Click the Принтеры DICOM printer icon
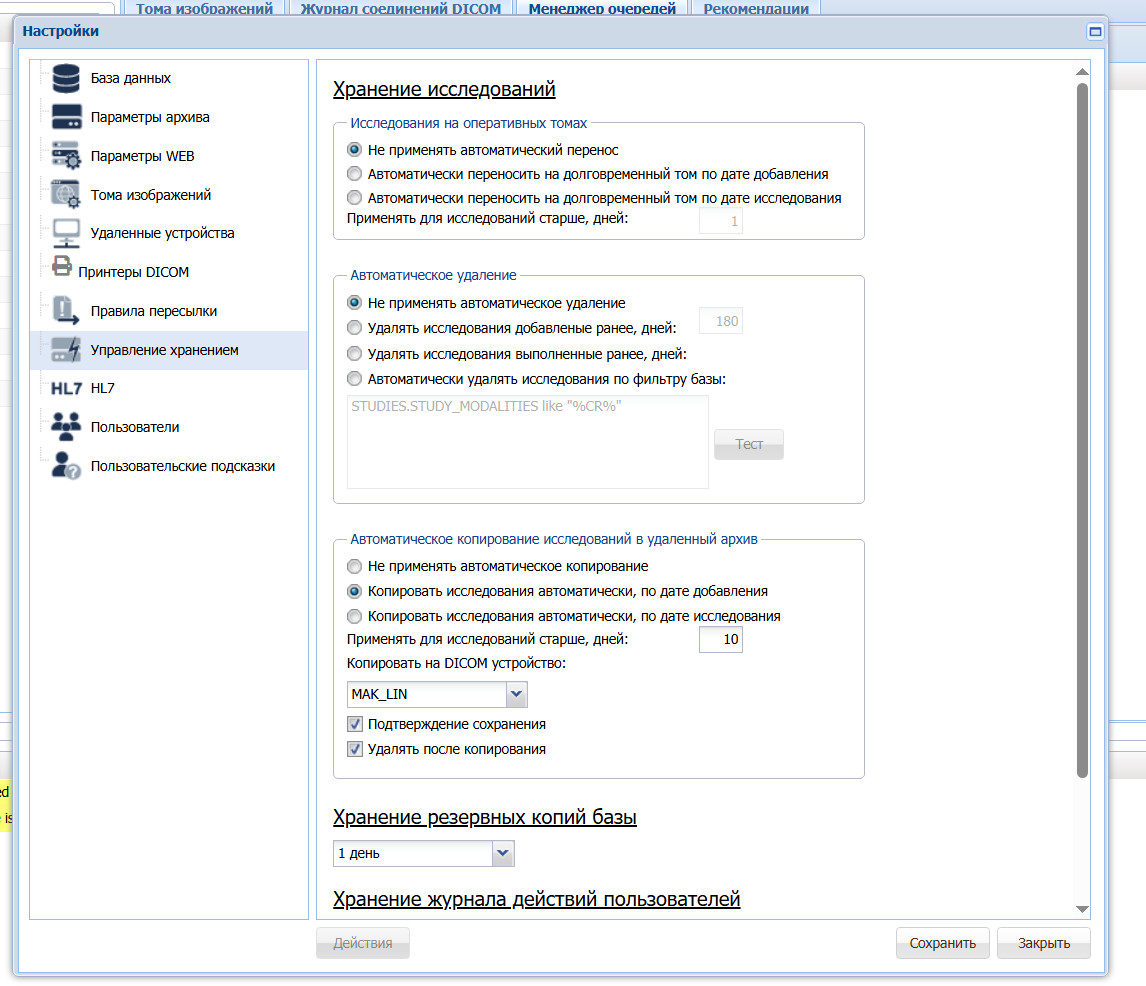 coord(62,266)
